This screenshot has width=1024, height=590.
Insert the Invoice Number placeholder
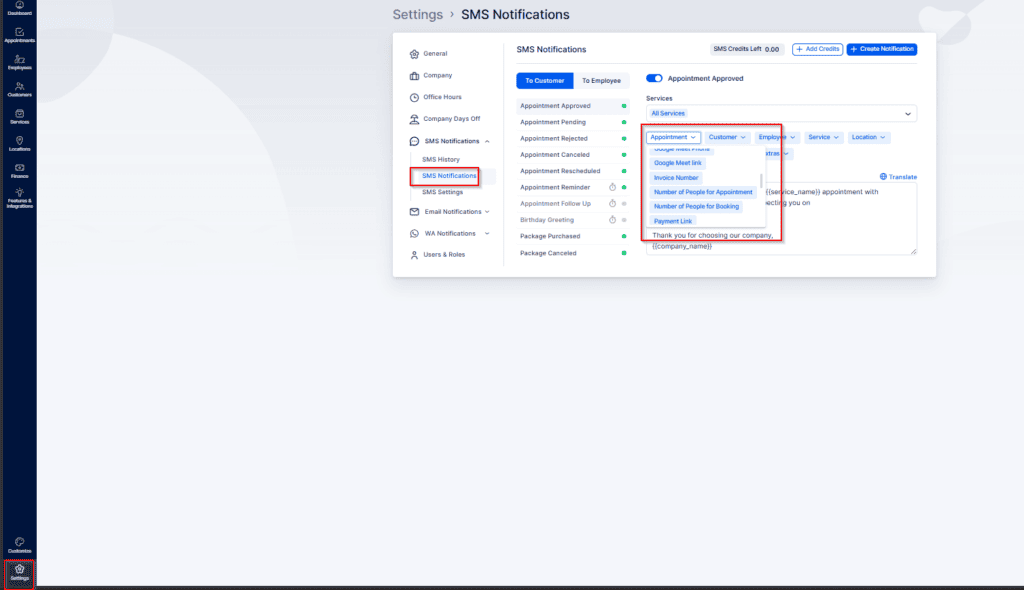[x=676, y=178]
